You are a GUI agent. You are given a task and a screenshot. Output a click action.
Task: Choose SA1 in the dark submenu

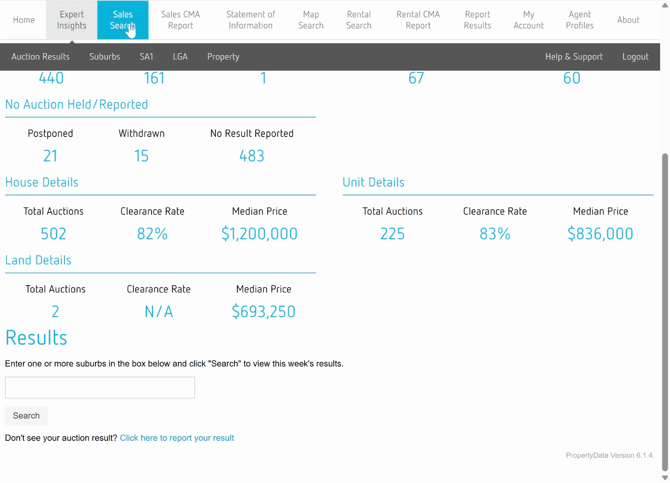[147, 57]
